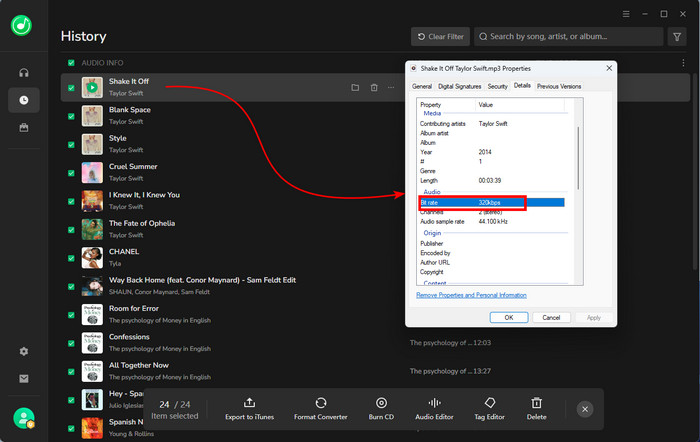Open the toolbox icon in sidebar

point(24,128)
